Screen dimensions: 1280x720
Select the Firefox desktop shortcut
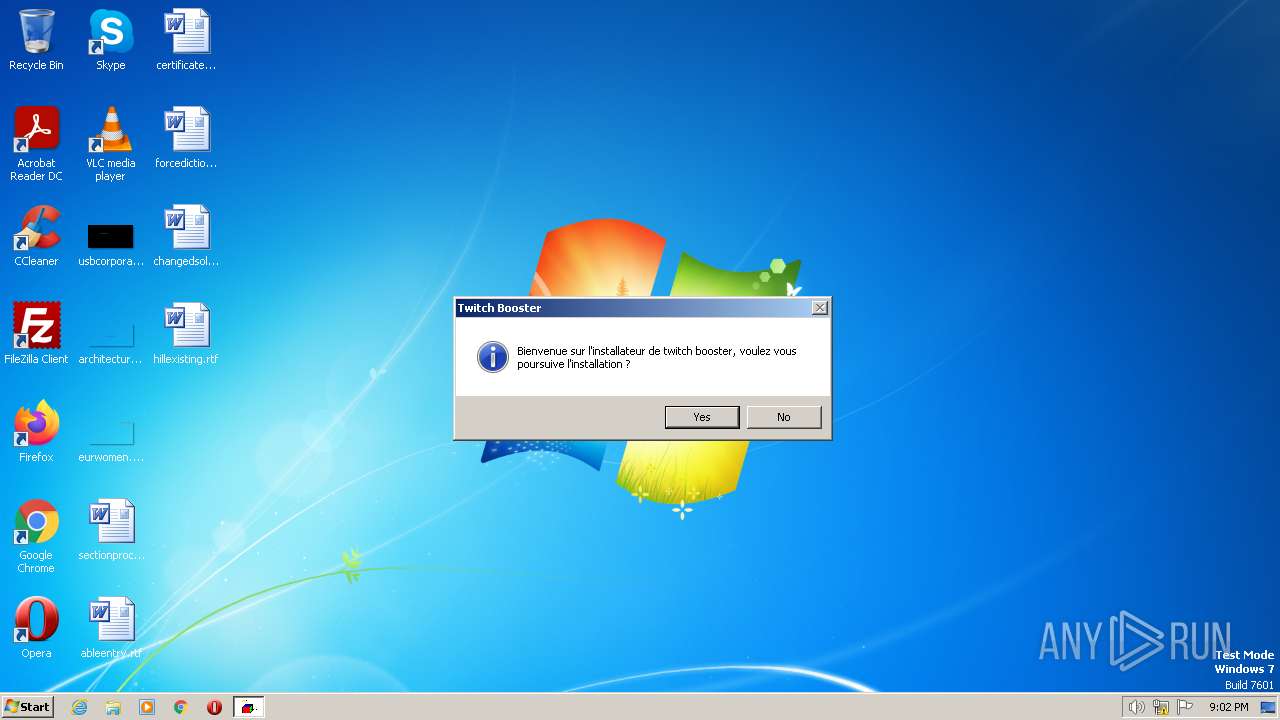36,432
